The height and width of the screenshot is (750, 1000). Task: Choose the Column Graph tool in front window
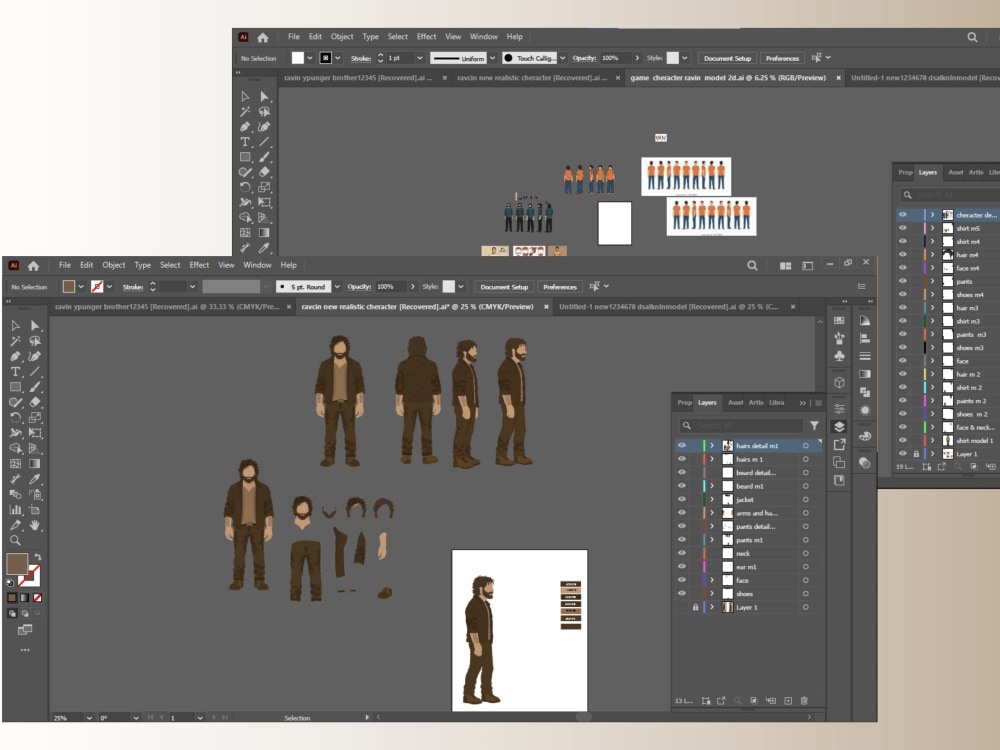click(x=16, y=510)
